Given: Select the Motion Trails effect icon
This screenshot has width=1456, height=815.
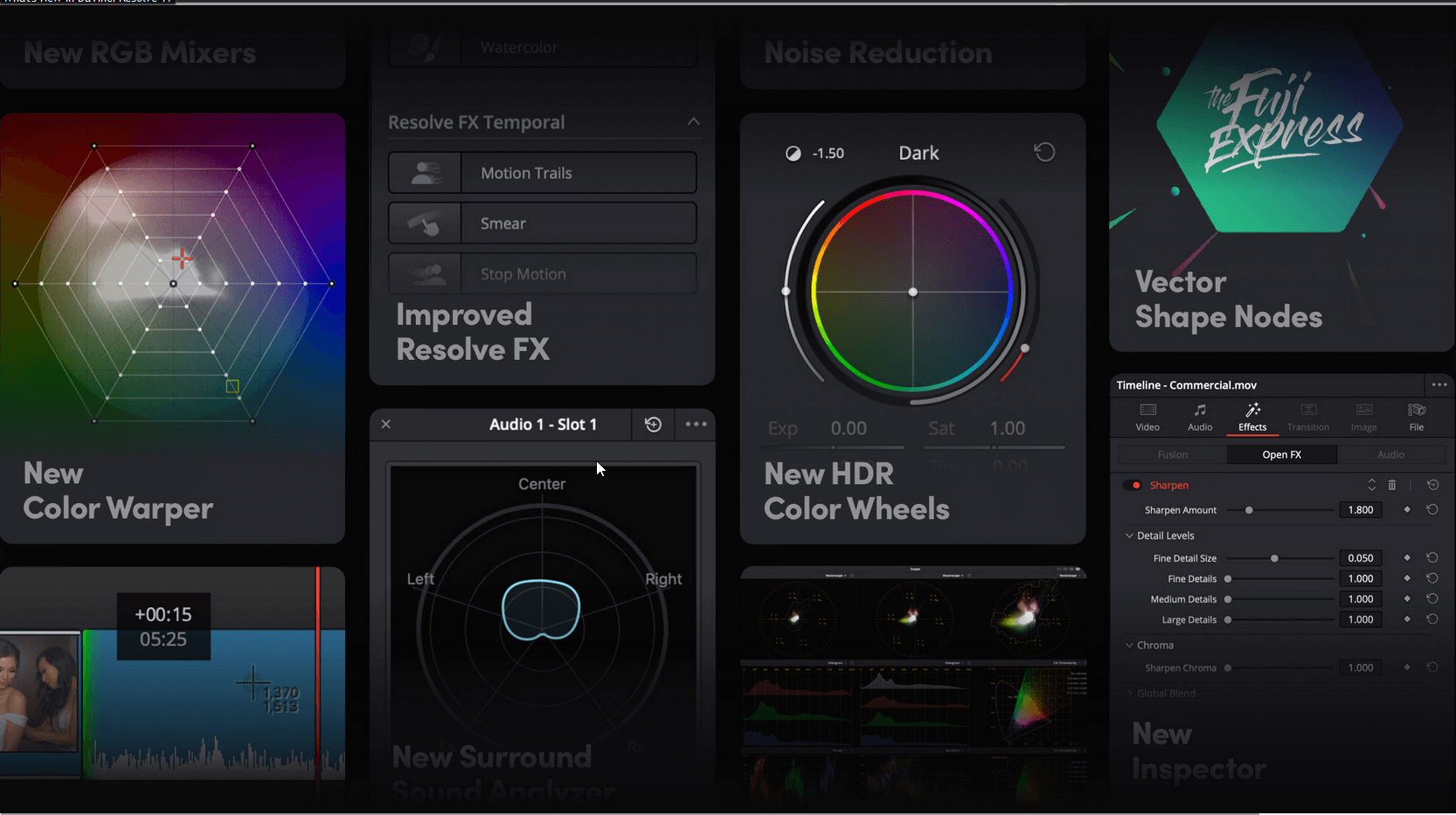Looking at the screenshot, I should tap(425, 172).
